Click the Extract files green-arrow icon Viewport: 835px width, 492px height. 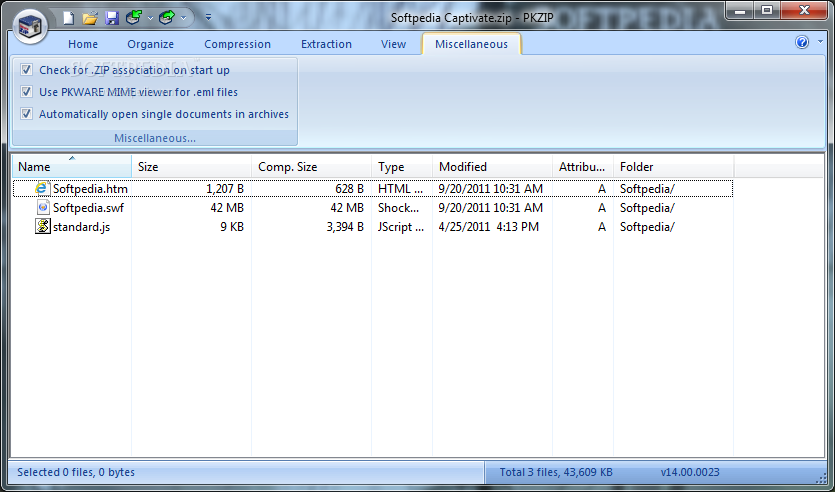(x=167, y=18)
